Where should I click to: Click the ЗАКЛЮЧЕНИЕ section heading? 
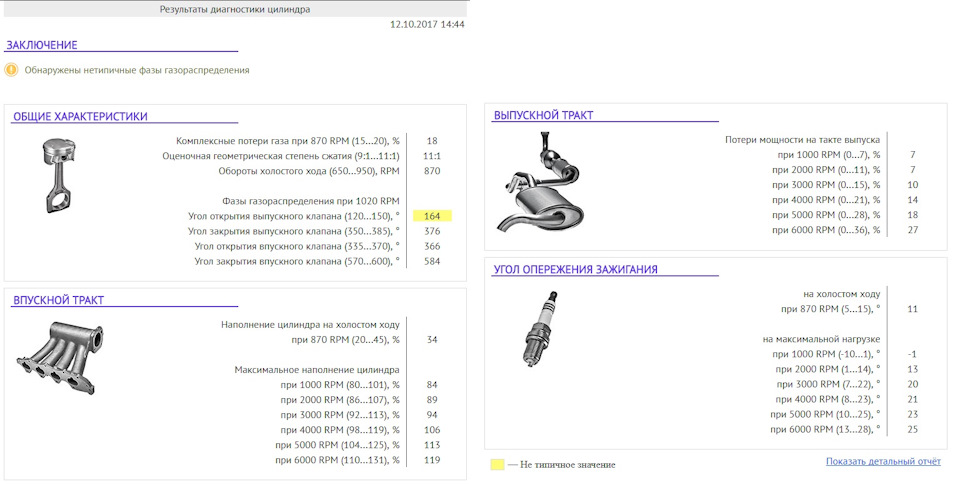pyautogui.click(x=42, y=45)
